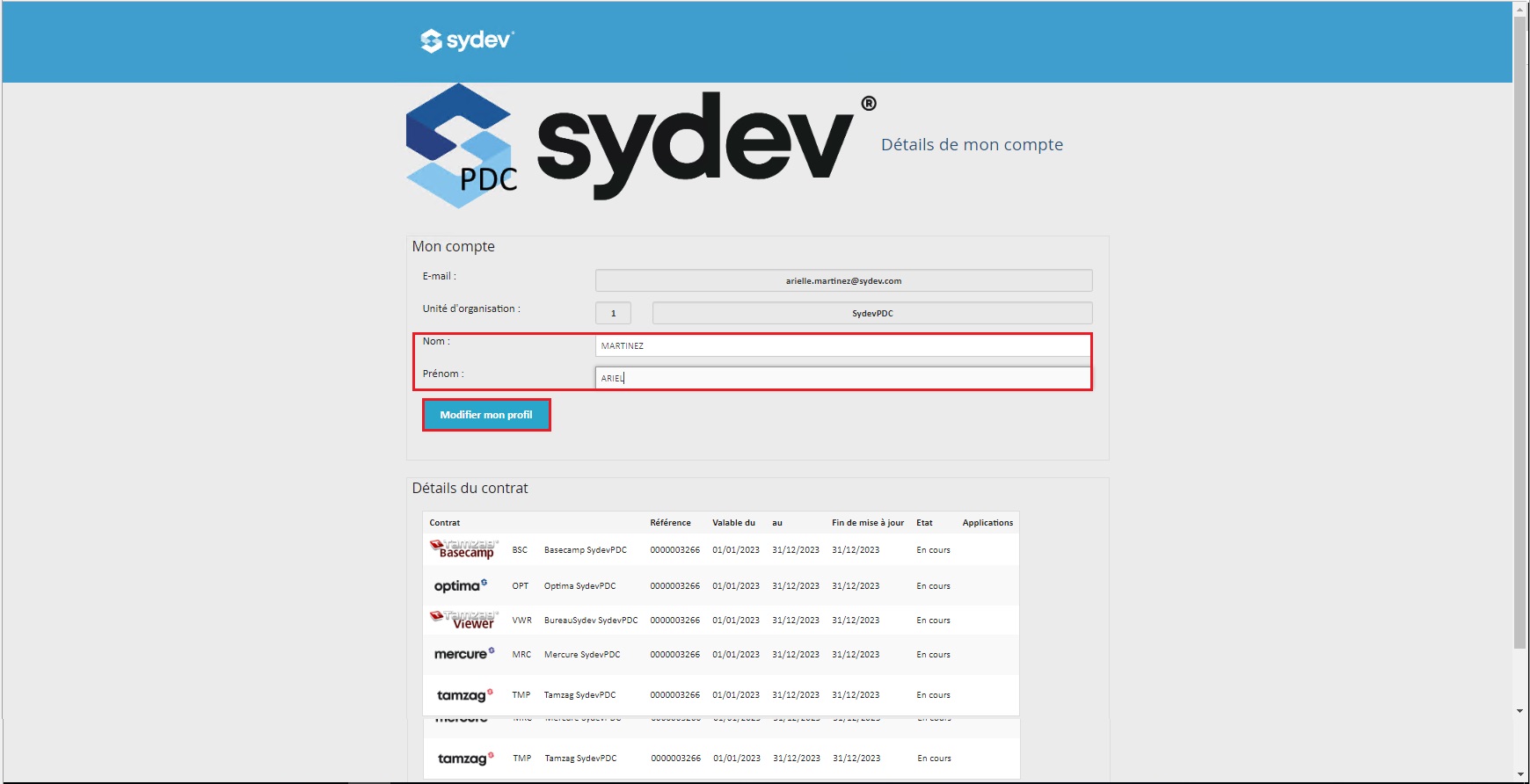Click the Valable du column header
Image resolution: width=1530 pixels, height=784 pixels.
(733, 523)
